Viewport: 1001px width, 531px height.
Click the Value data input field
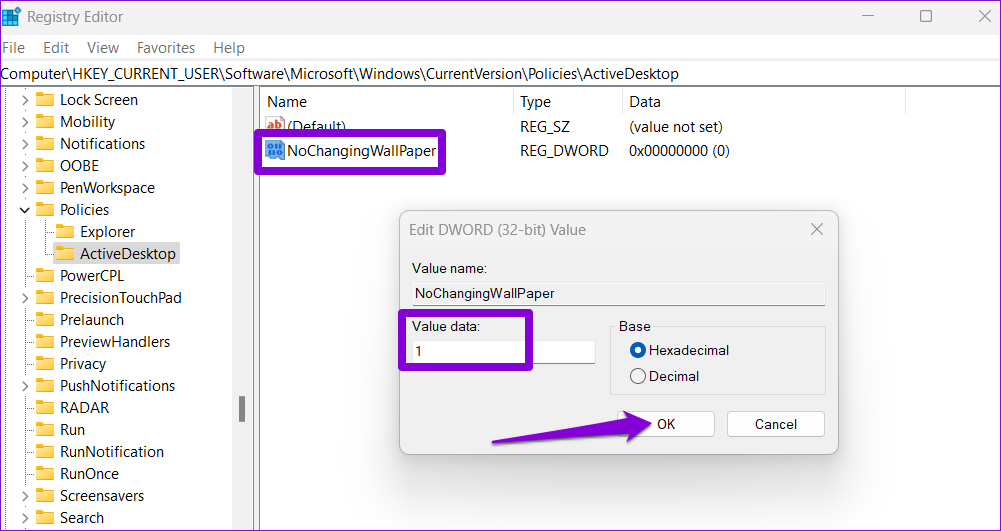[503, 352]
